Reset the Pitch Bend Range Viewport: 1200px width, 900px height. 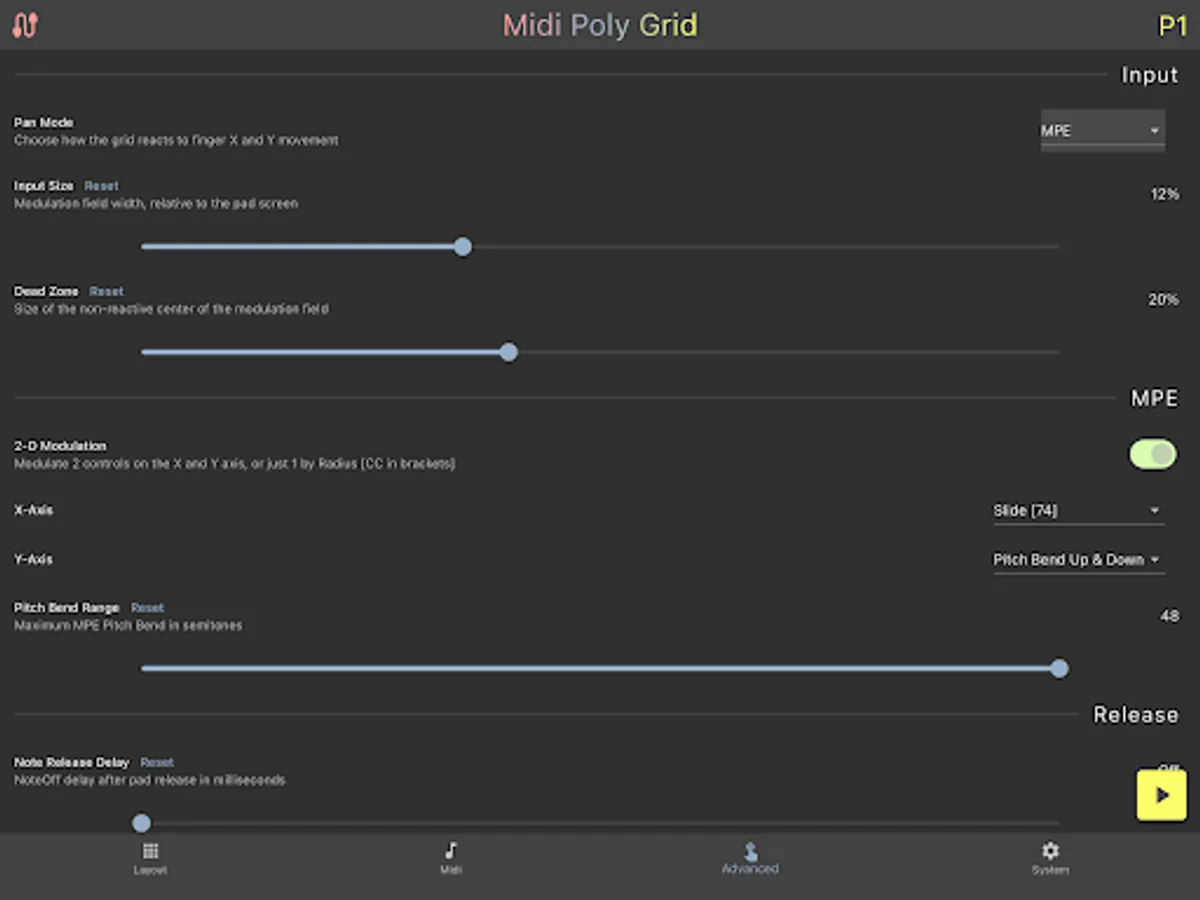coord(147,608)
